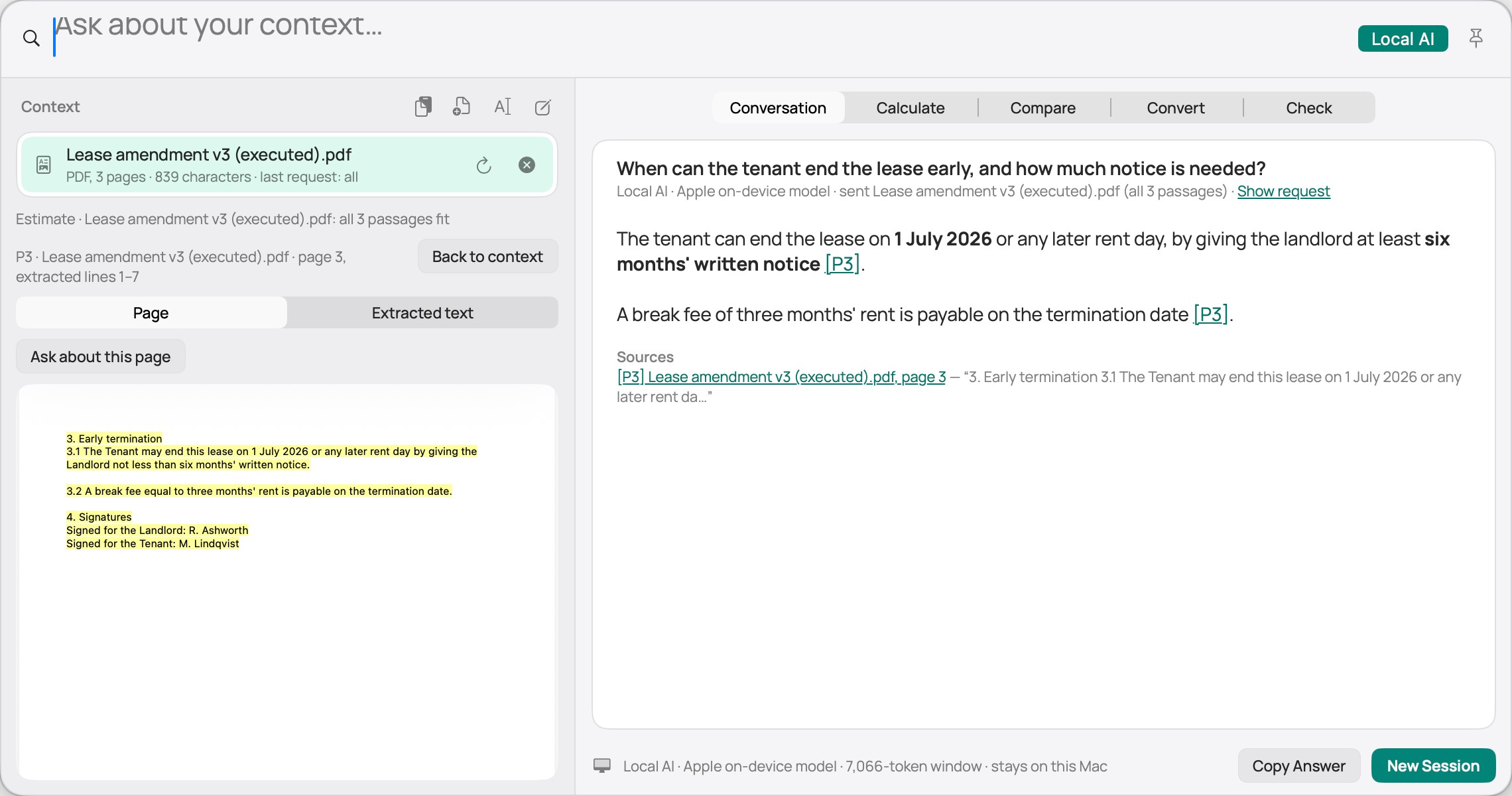Viewport: 1512px width, 796px height.
Task: Click the 'Sources' label
Action: (645, 357)
